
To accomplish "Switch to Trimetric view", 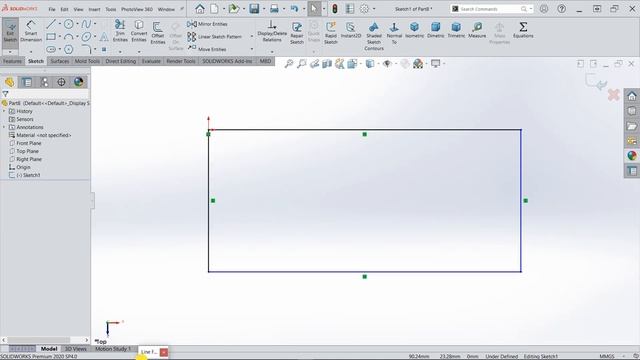I will (456, 30).
